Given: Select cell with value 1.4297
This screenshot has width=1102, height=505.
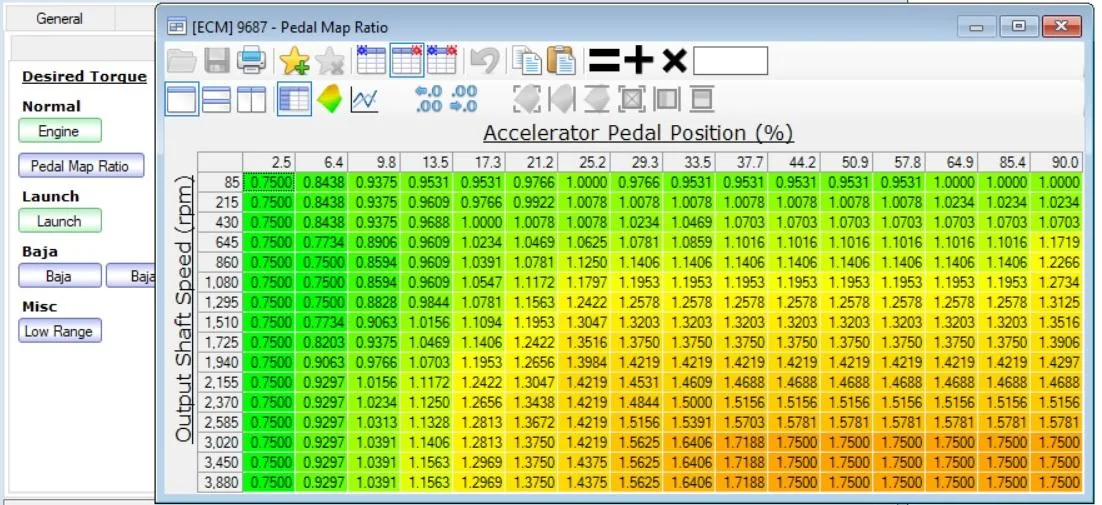Looking at the screenshot, I should pyautogui.click(x=1056, y=362).
